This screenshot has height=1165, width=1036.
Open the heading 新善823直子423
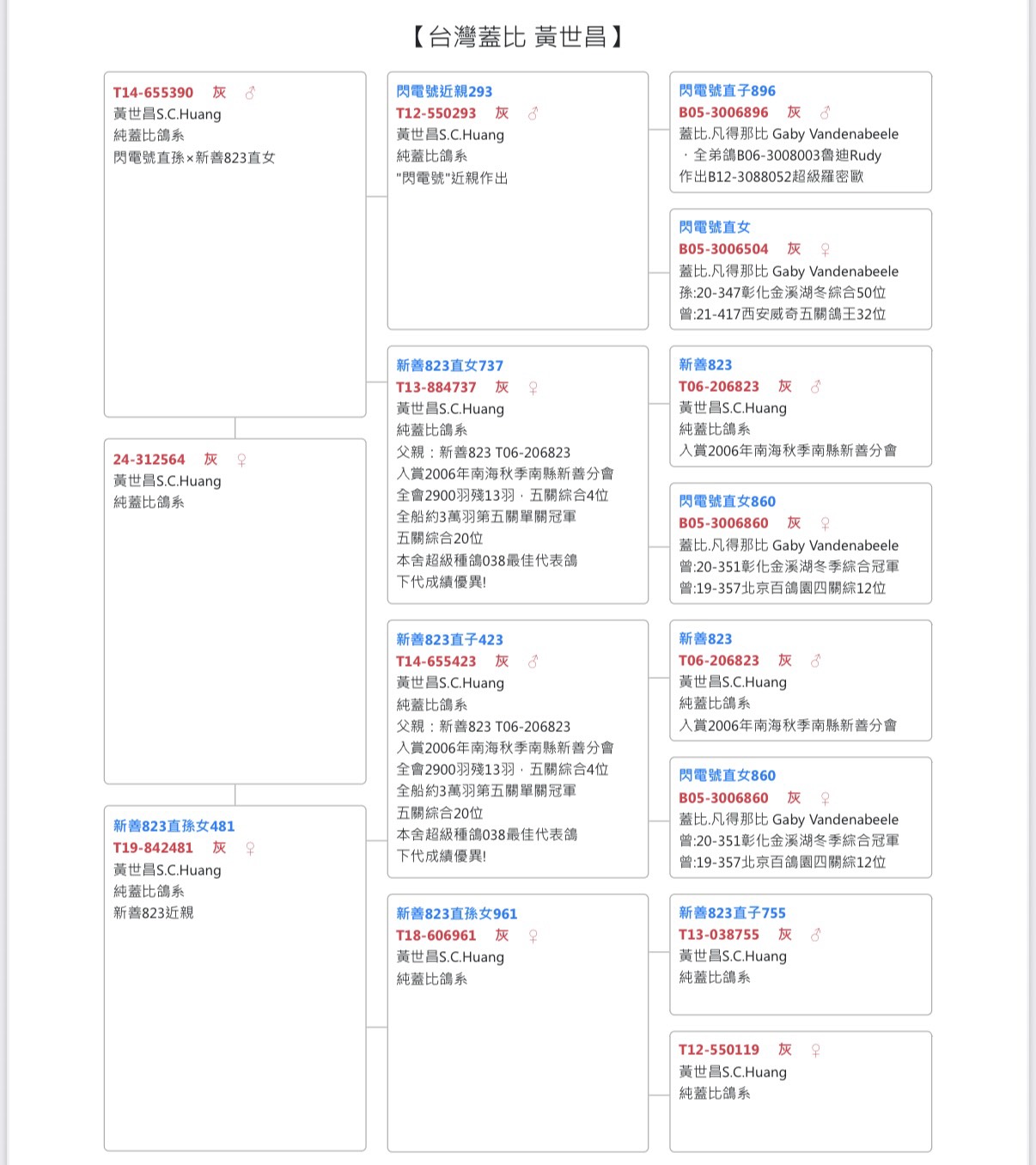[x=450, y=640]
